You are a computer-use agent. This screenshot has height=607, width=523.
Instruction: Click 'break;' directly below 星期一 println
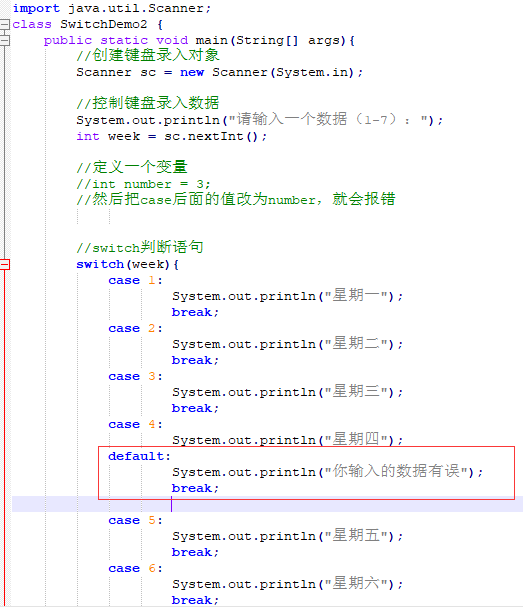pyautogui.click(x=195, y=312)
